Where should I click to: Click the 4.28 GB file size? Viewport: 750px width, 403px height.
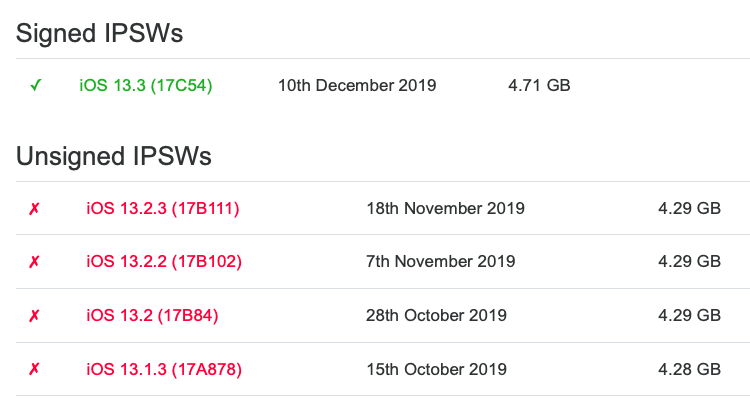[689, 370]
